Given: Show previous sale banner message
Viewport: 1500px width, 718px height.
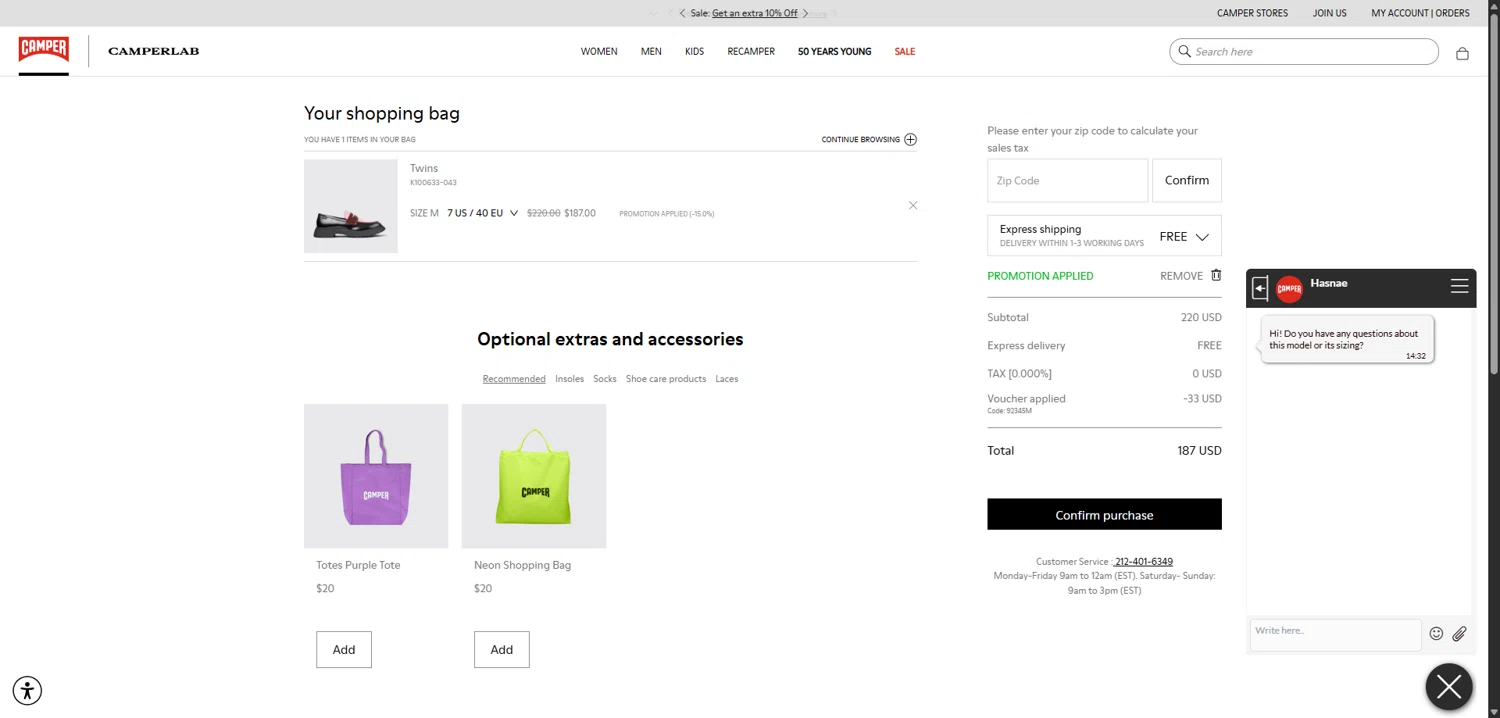Looking at the screenshot, I should [682, 13].
